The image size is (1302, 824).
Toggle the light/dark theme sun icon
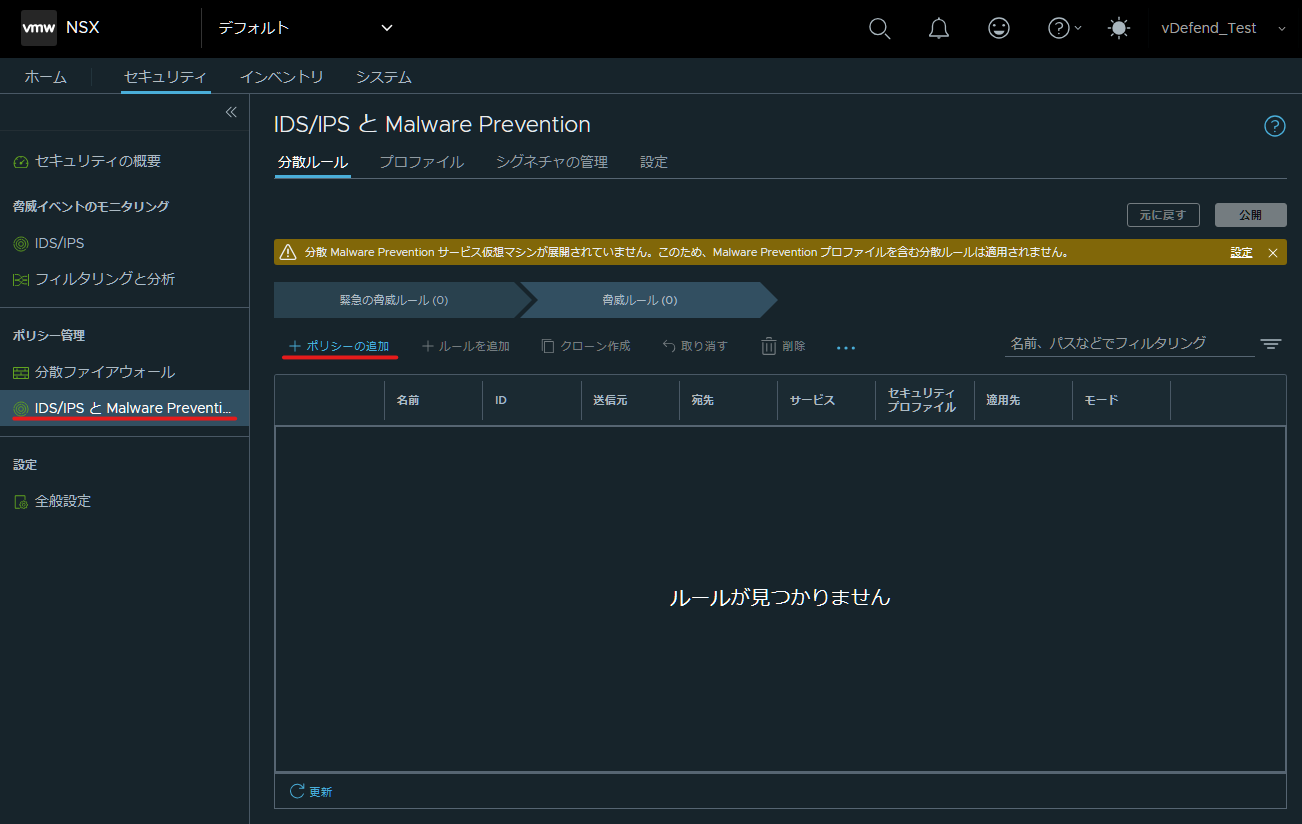click(x=1119, y=28)
